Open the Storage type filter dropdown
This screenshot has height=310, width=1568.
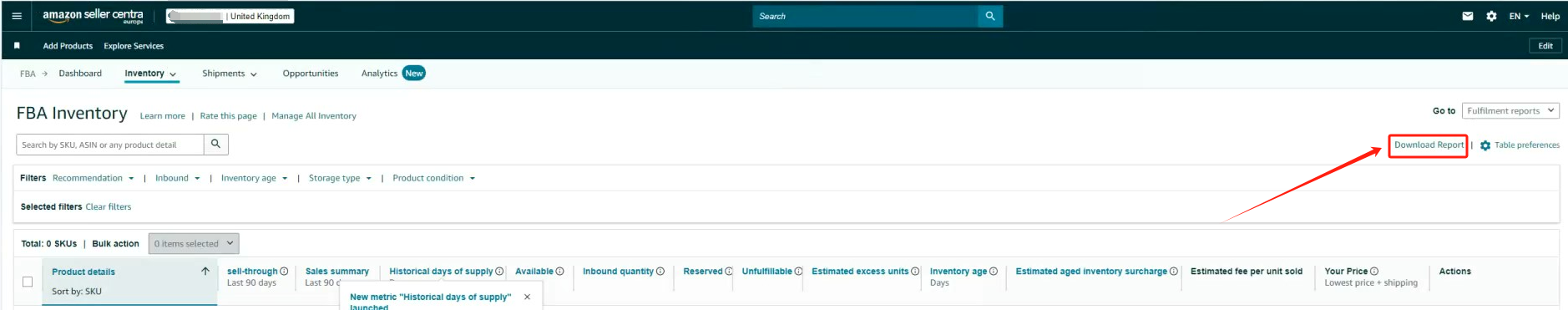[340, 178]
